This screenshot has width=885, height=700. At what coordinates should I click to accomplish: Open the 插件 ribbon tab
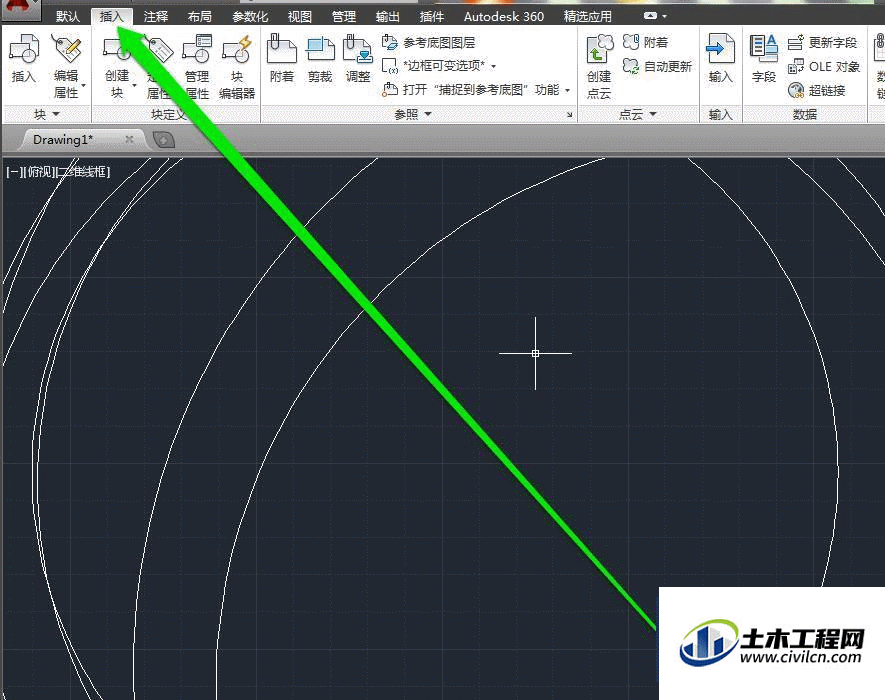432,16
